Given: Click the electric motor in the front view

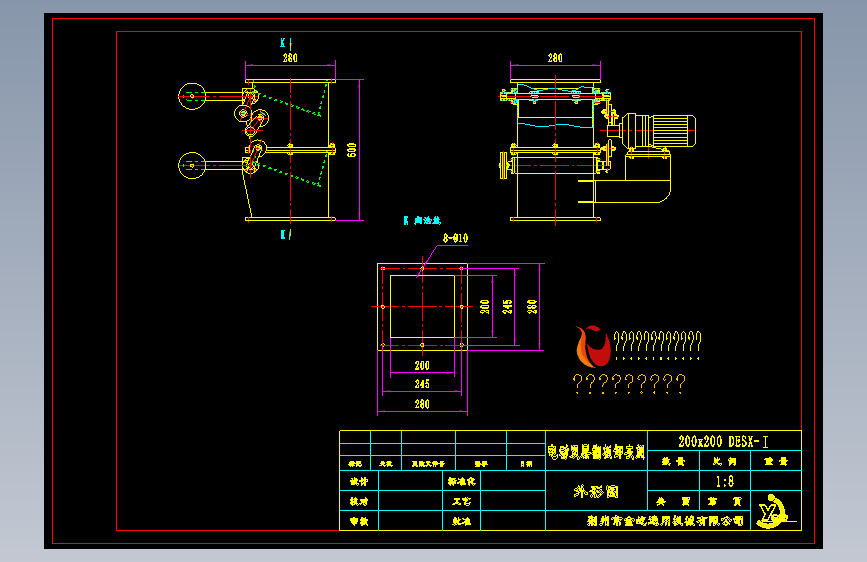Looking at the screenshot, I should (x=658, y=131).
